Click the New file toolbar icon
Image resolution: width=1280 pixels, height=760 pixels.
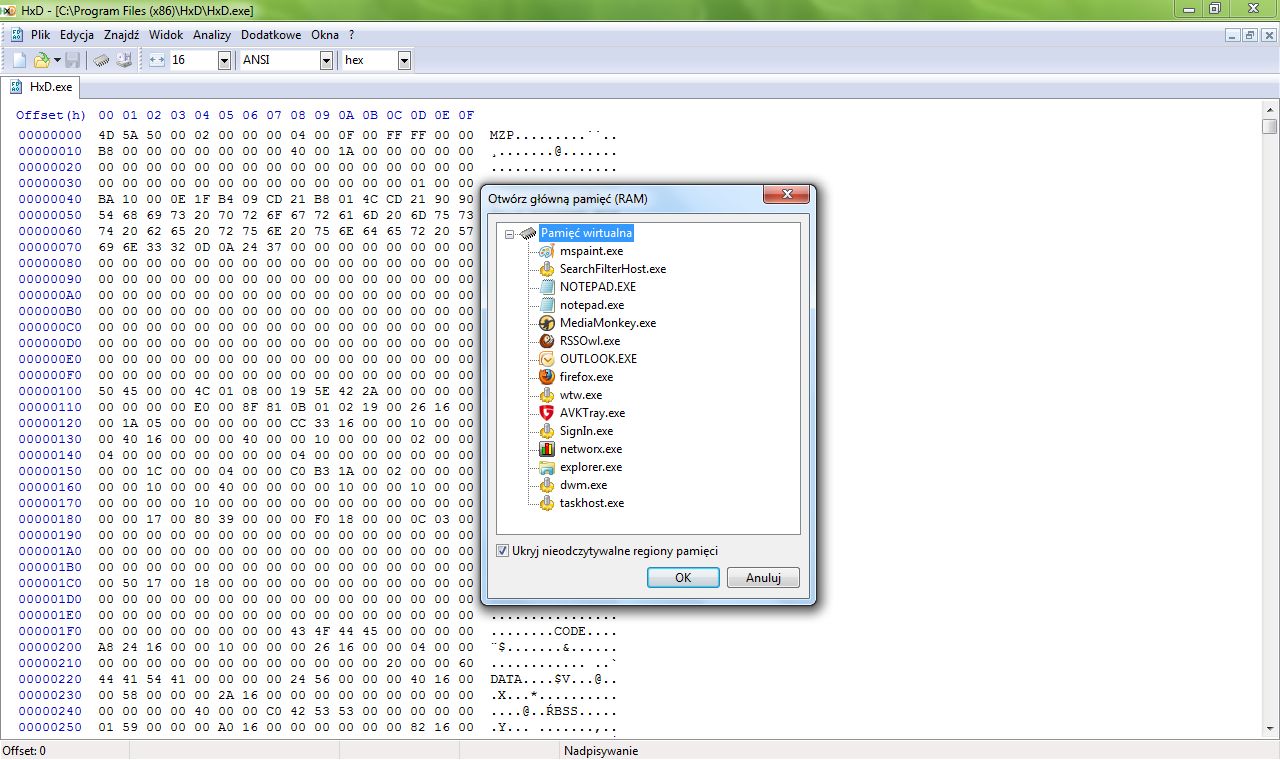pyautogui.click(x=19, y=60)
